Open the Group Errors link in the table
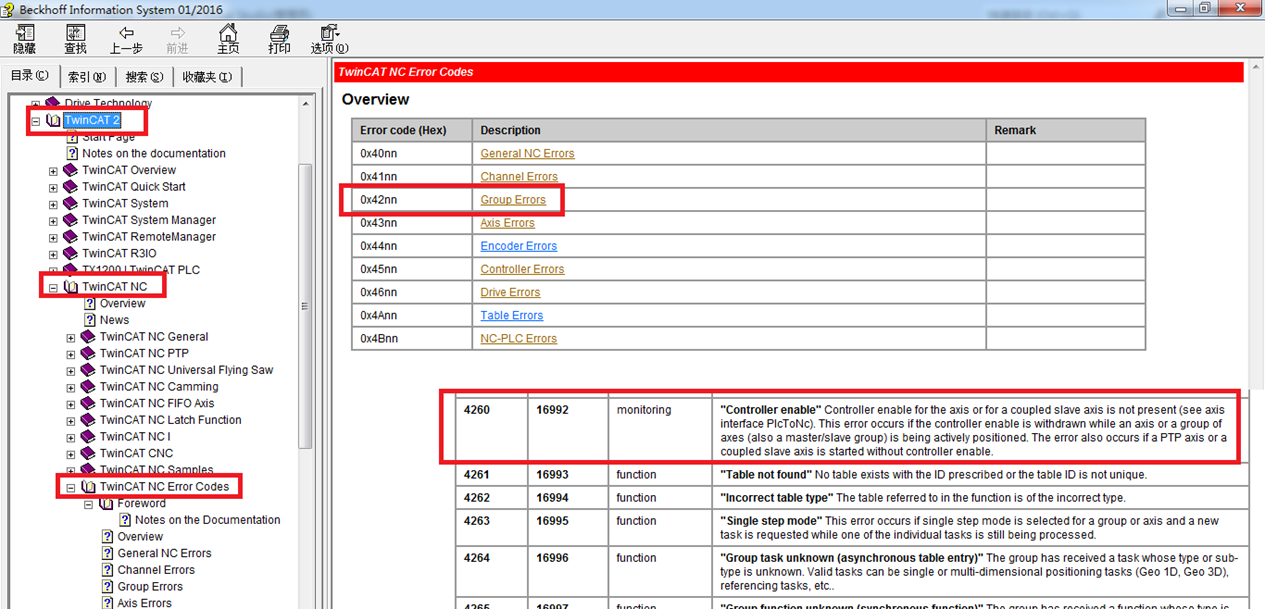Image resolution: width=1265 pixels, height=609 pixels. tap(513, 200)
